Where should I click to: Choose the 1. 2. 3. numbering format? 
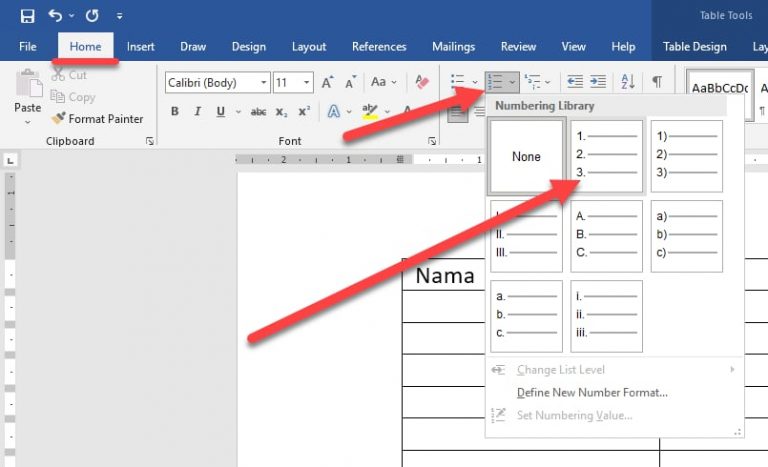tap(607, 156)
